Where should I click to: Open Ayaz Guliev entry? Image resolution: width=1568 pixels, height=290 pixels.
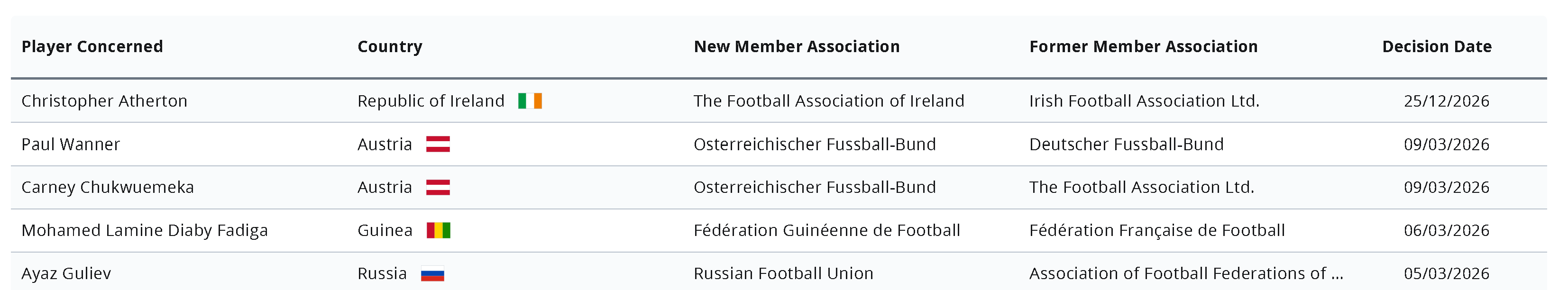66,273
